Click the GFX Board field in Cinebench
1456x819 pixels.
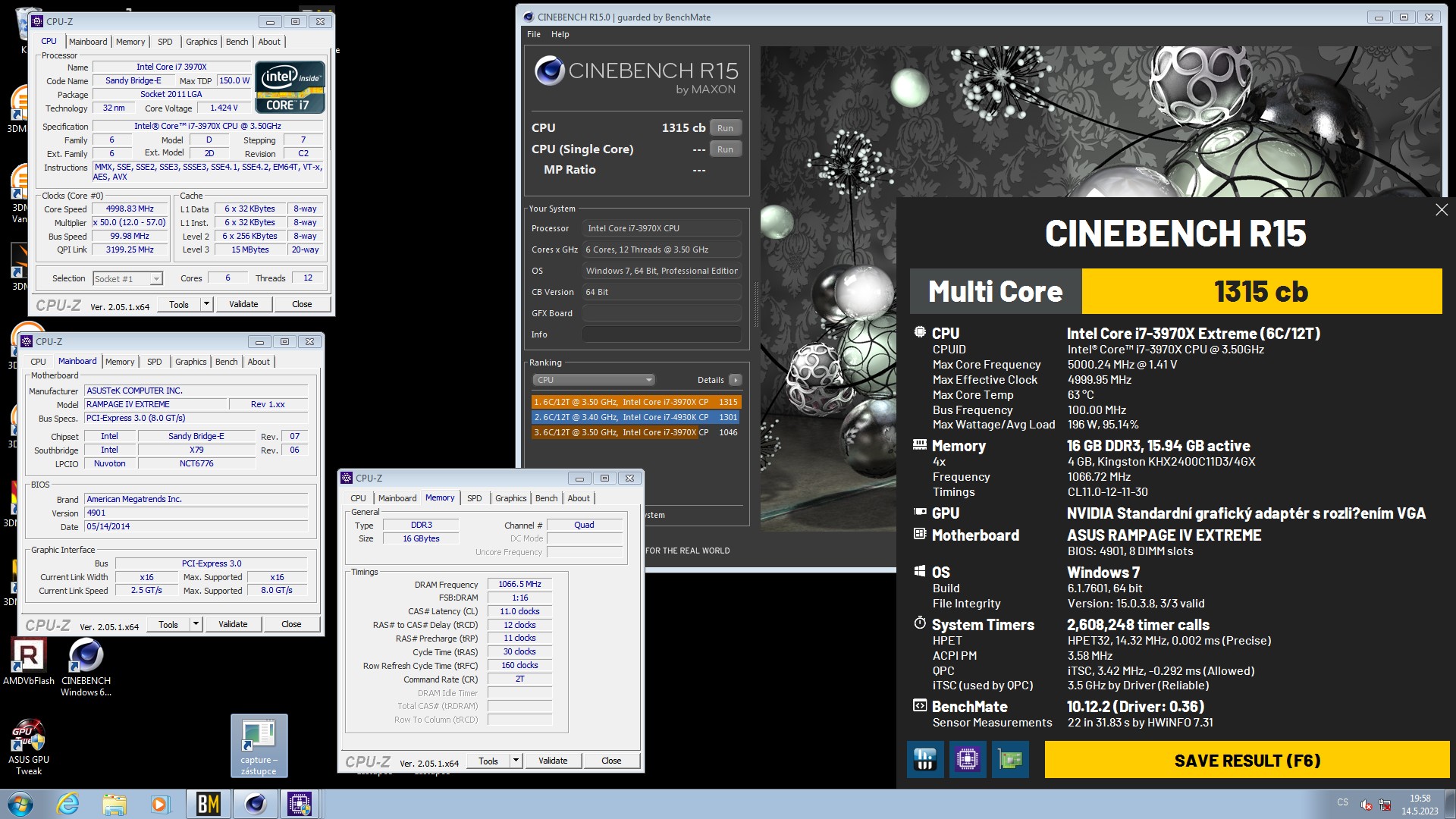pos(661,313)
